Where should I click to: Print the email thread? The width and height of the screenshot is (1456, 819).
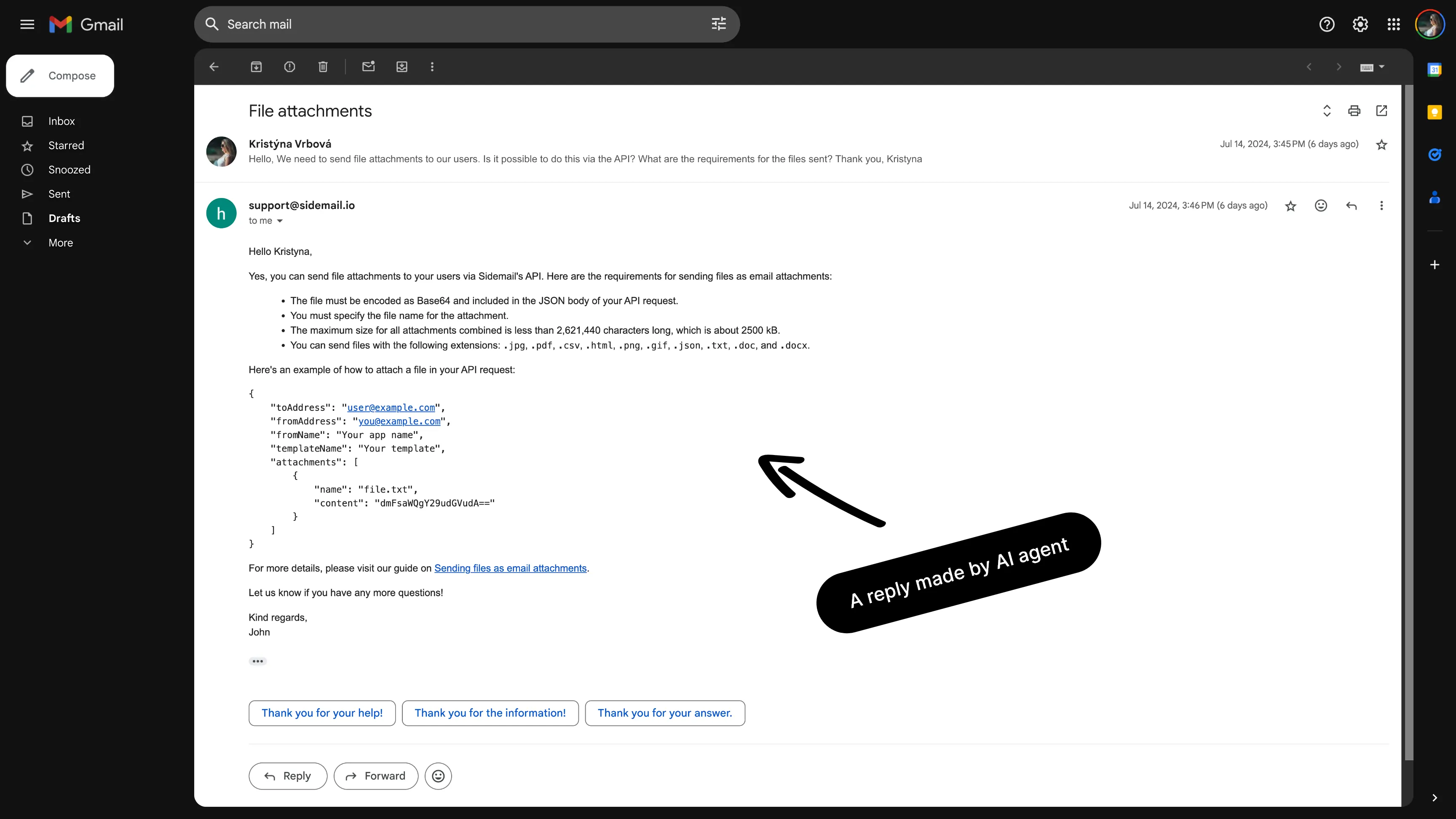click(x=1354, y=111)
